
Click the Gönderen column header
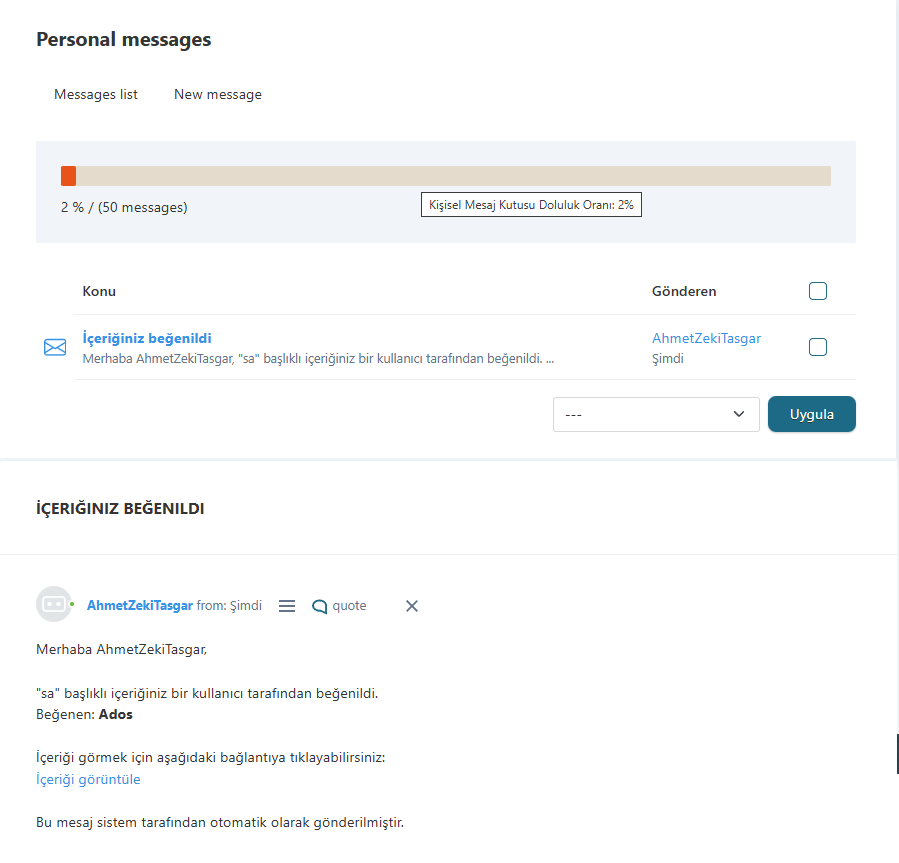(684, 291)
